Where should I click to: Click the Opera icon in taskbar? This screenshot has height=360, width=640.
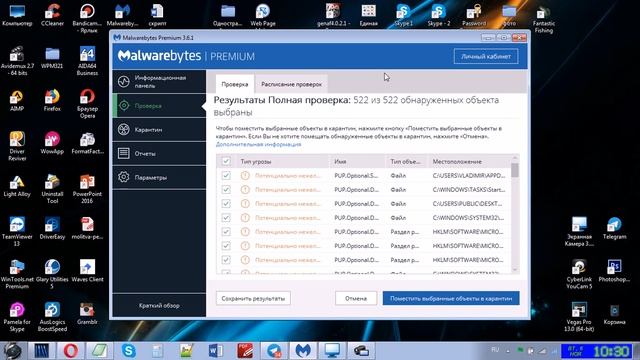(x=70, y=351)
